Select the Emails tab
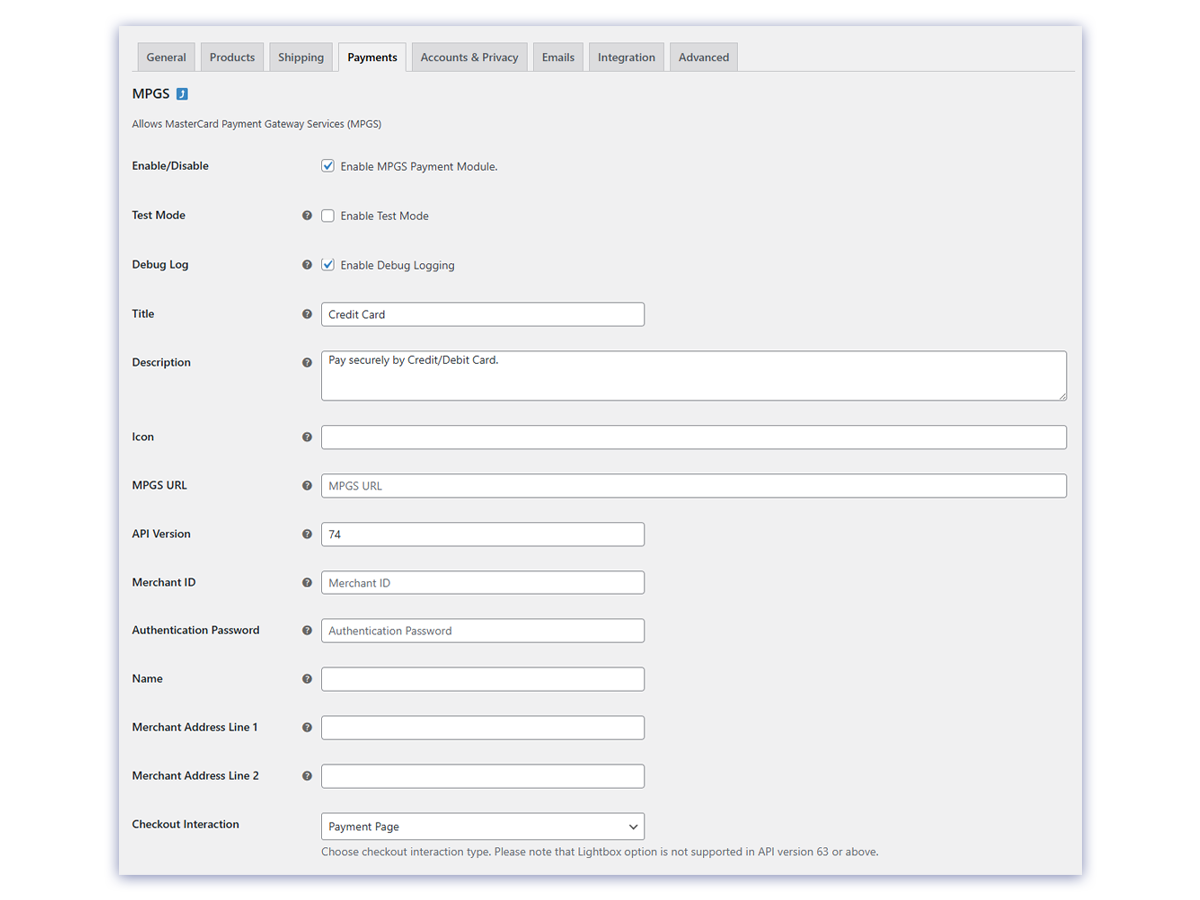Screen dimensions: 1200x900 point(557,57)
